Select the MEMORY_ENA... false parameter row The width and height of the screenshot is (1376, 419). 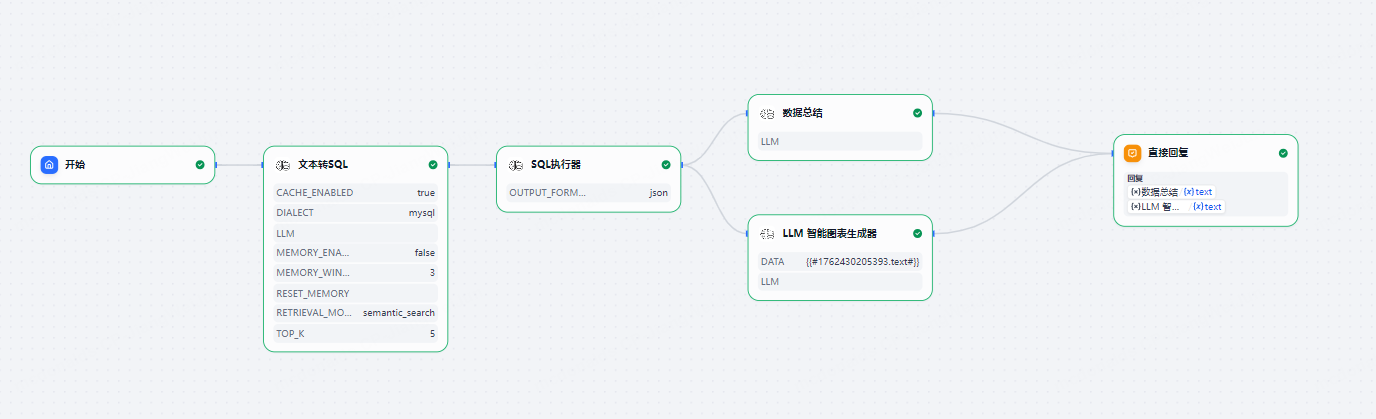pyautogui.click(x=355, y=253)
